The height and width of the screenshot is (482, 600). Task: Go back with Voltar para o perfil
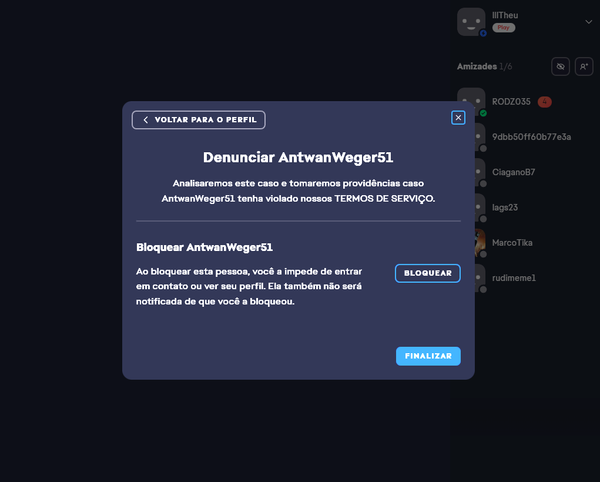(198, 120)
